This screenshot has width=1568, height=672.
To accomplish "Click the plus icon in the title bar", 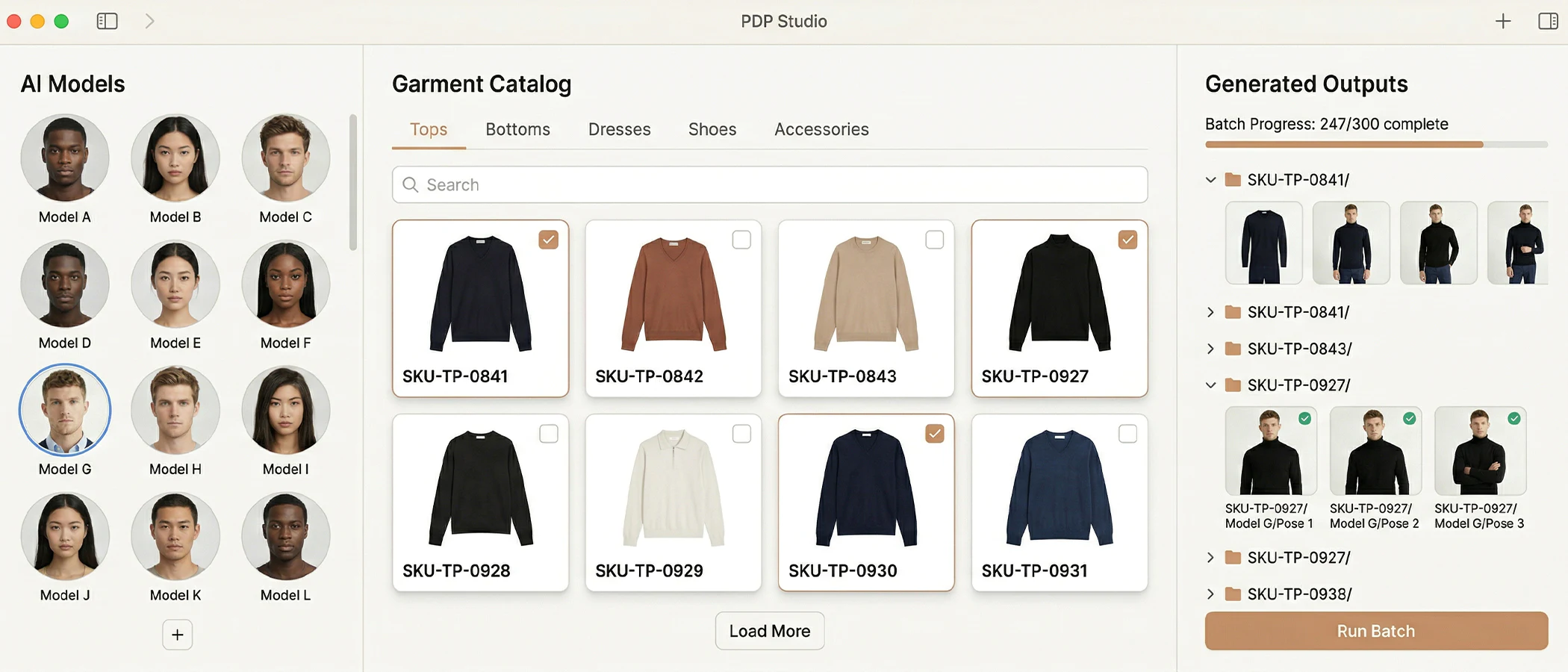I will tap(1503, 21).
